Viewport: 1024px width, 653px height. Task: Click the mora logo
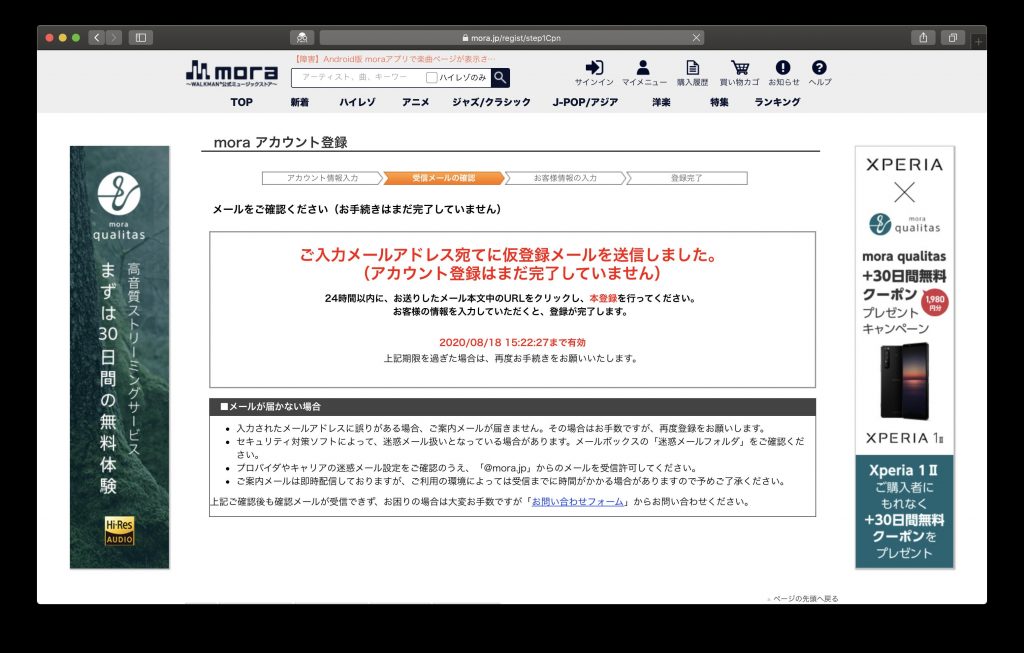point(232,73)
